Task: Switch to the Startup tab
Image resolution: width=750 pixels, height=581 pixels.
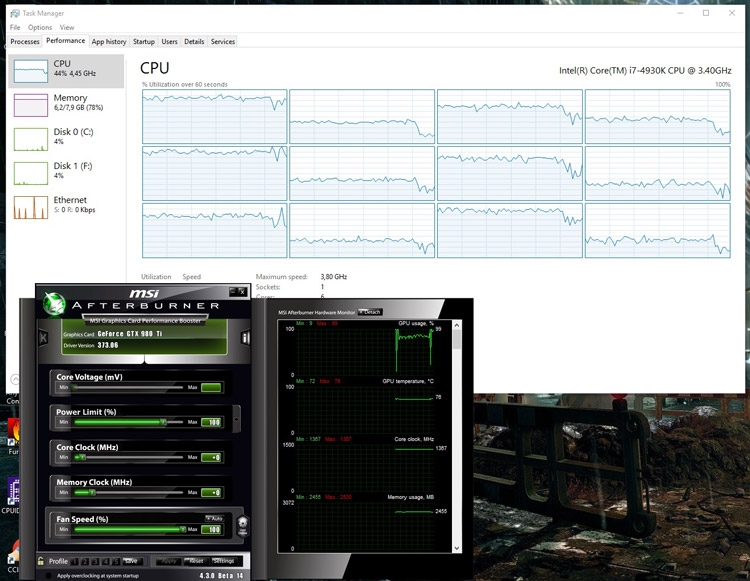Action: pyautogui.click(x=144, y=42)
